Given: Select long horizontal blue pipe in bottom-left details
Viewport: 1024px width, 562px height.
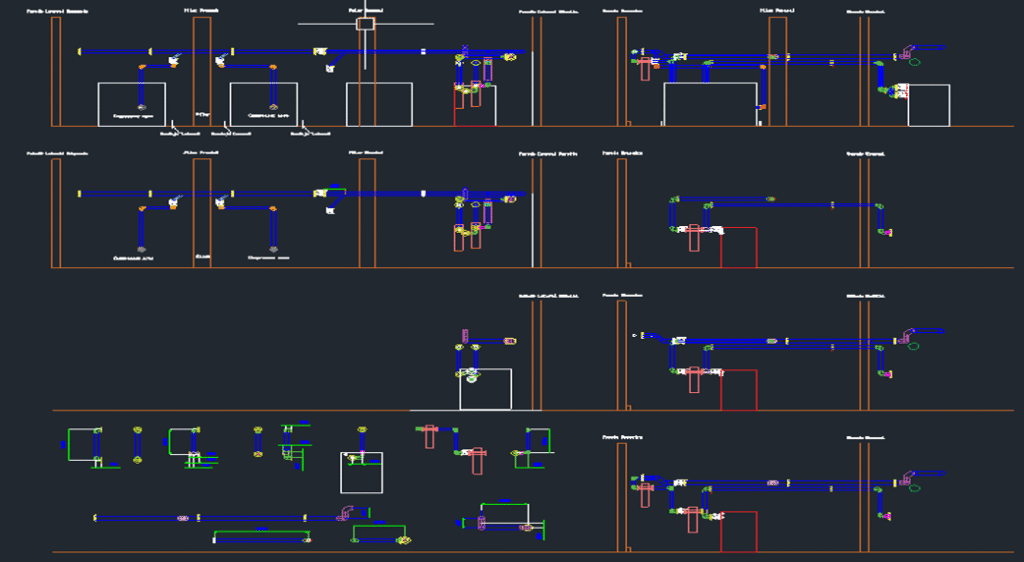Looking at the screenshot, I should (x=250, y=518).
